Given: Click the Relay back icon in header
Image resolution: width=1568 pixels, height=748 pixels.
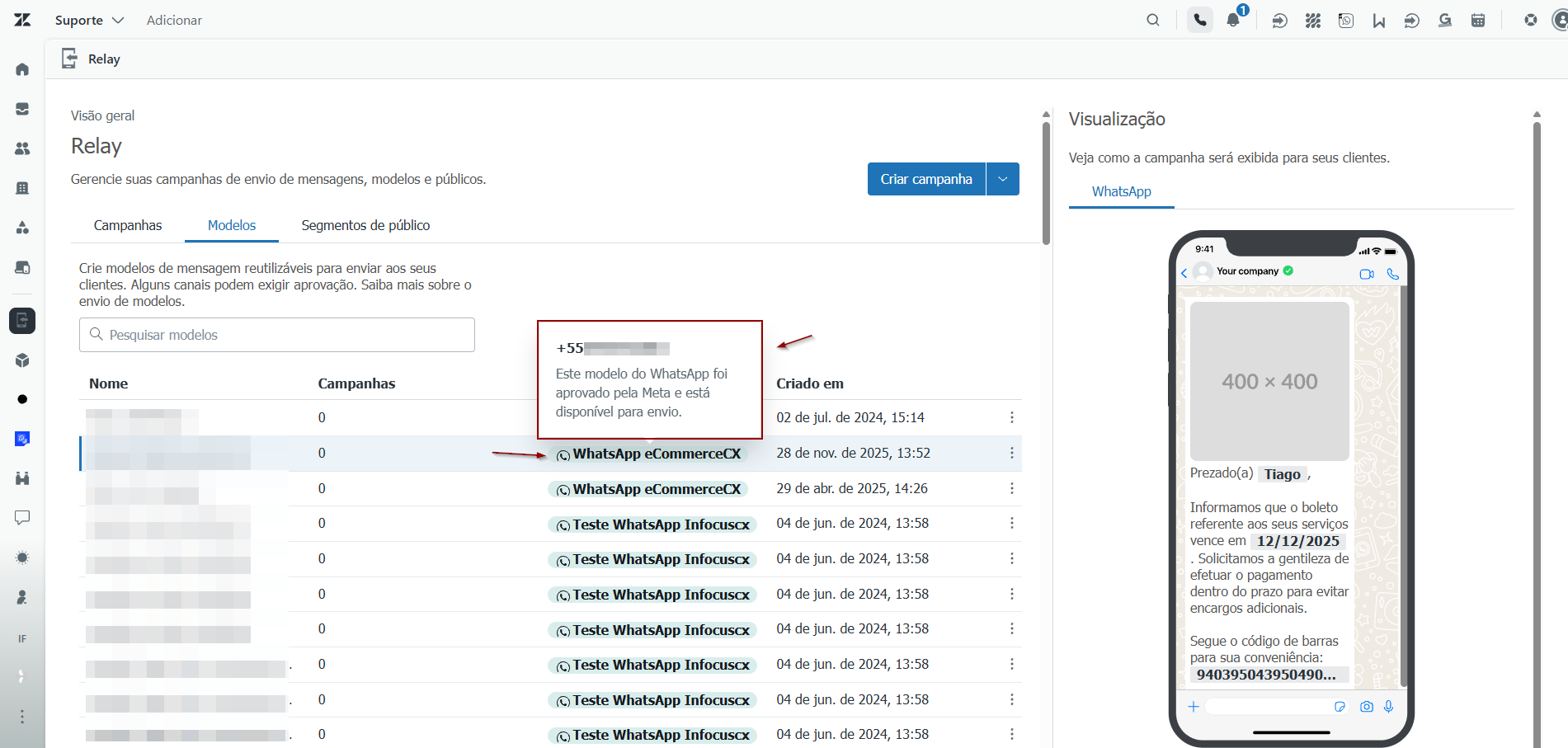Looking at the screenshot, I should pyautogui.click(x=70, y=59).
